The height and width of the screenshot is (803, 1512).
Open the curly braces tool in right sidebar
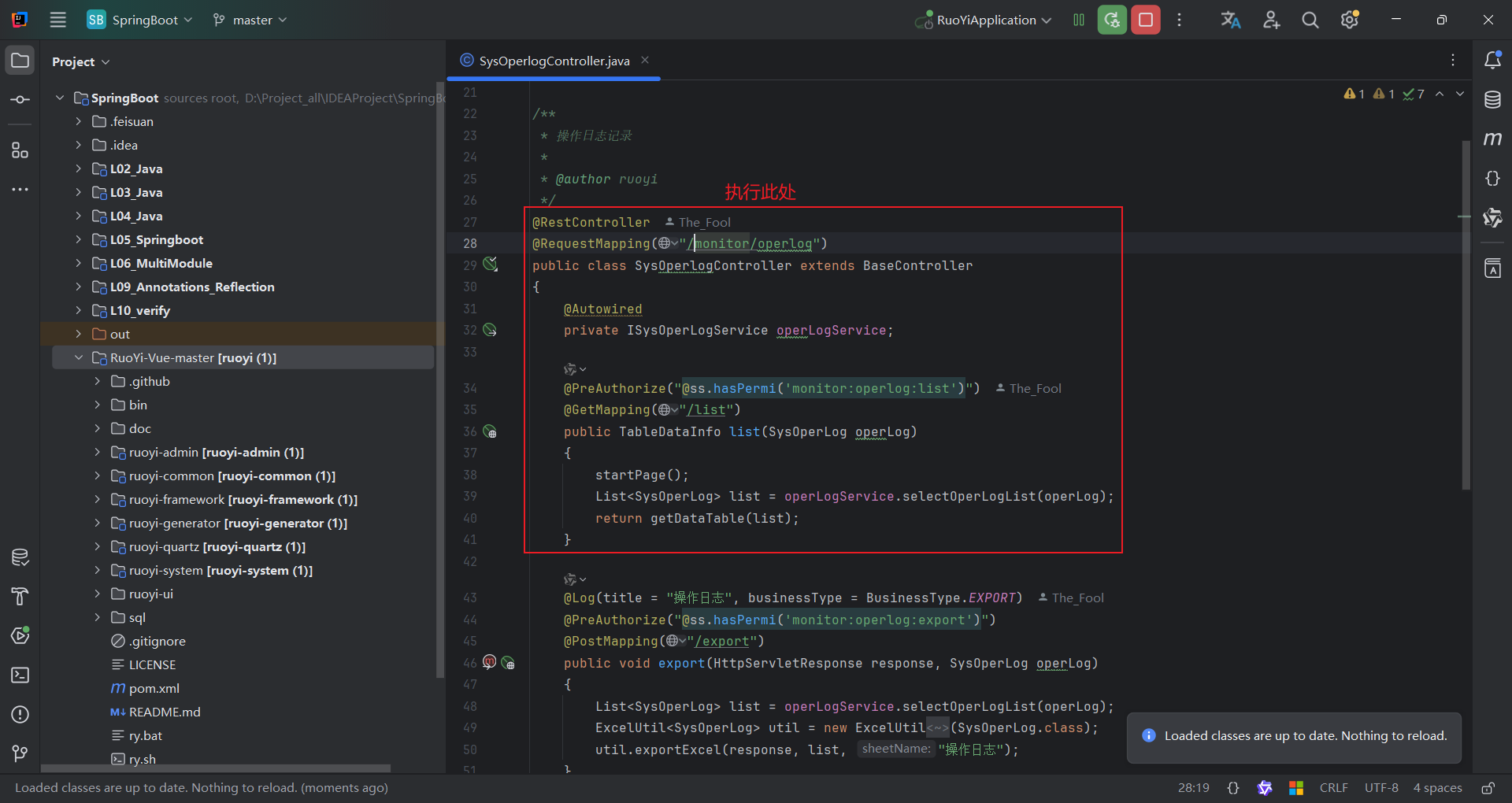[1492, 179]
